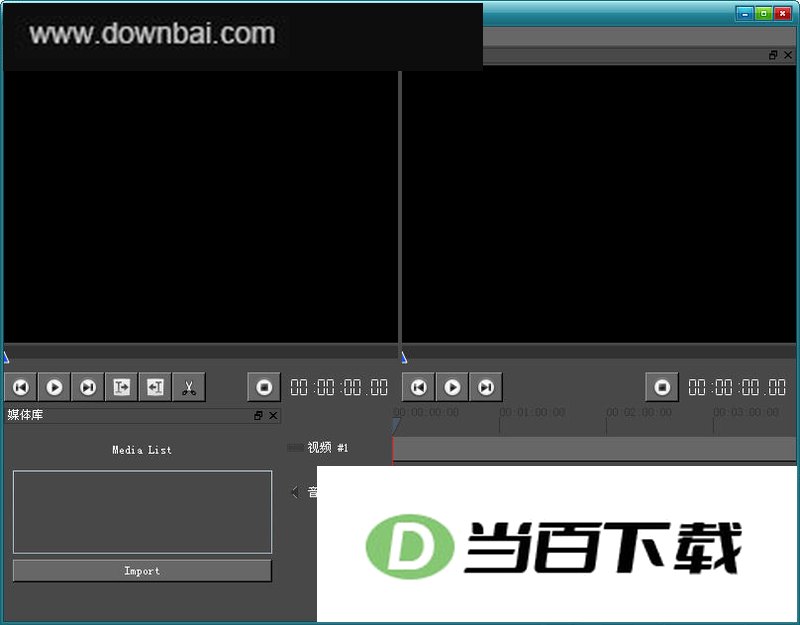Skip to end in the left preview player

click(x=88, y=387)
